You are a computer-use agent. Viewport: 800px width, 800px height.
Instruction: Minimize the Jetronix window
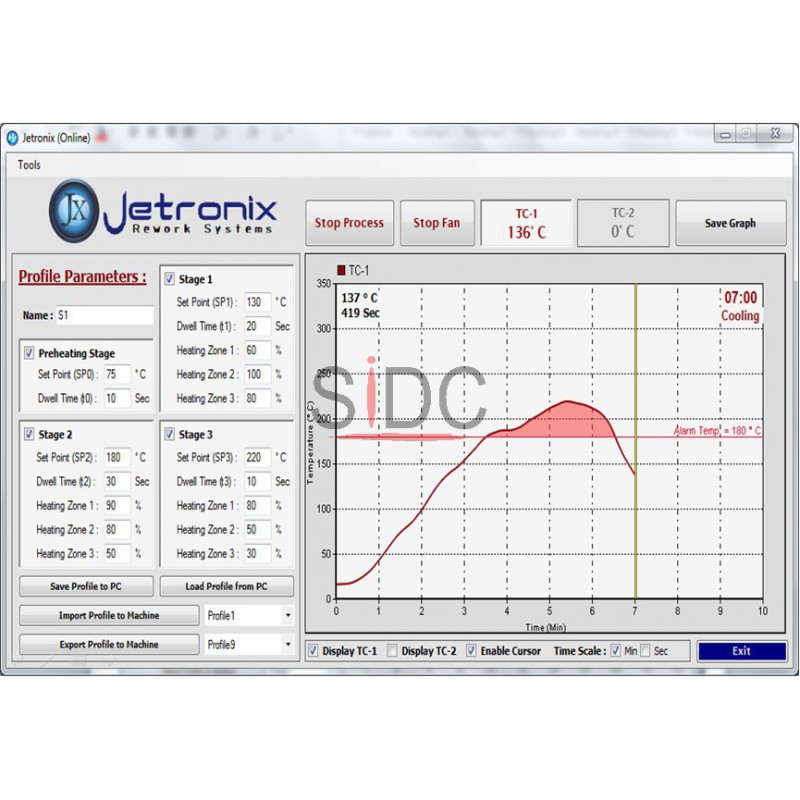[725, 134]
